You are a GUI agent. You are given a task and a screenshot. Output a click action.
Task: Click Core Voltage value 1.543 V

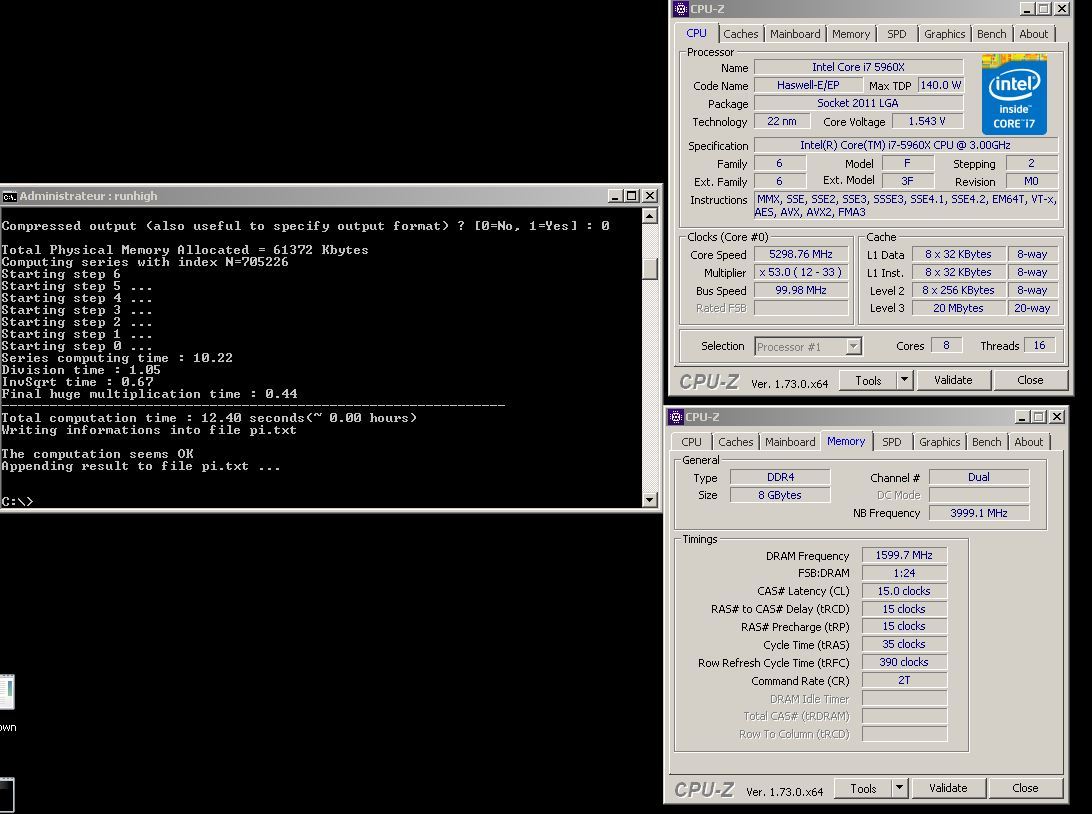(x=928, y=121)
